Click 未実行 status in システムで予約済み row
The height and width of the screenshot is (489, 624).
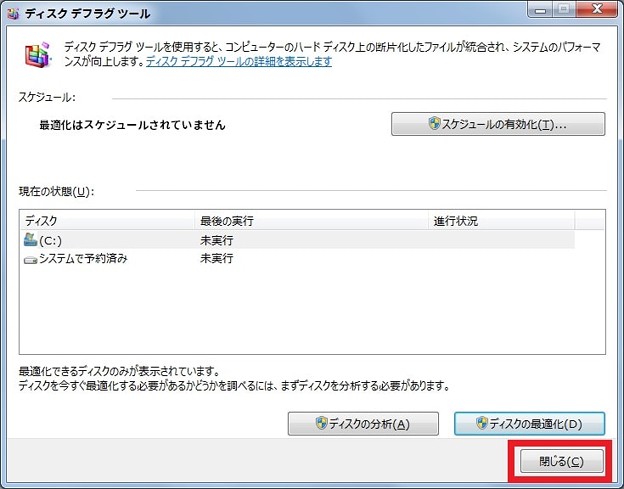click(x=216, y=258)
